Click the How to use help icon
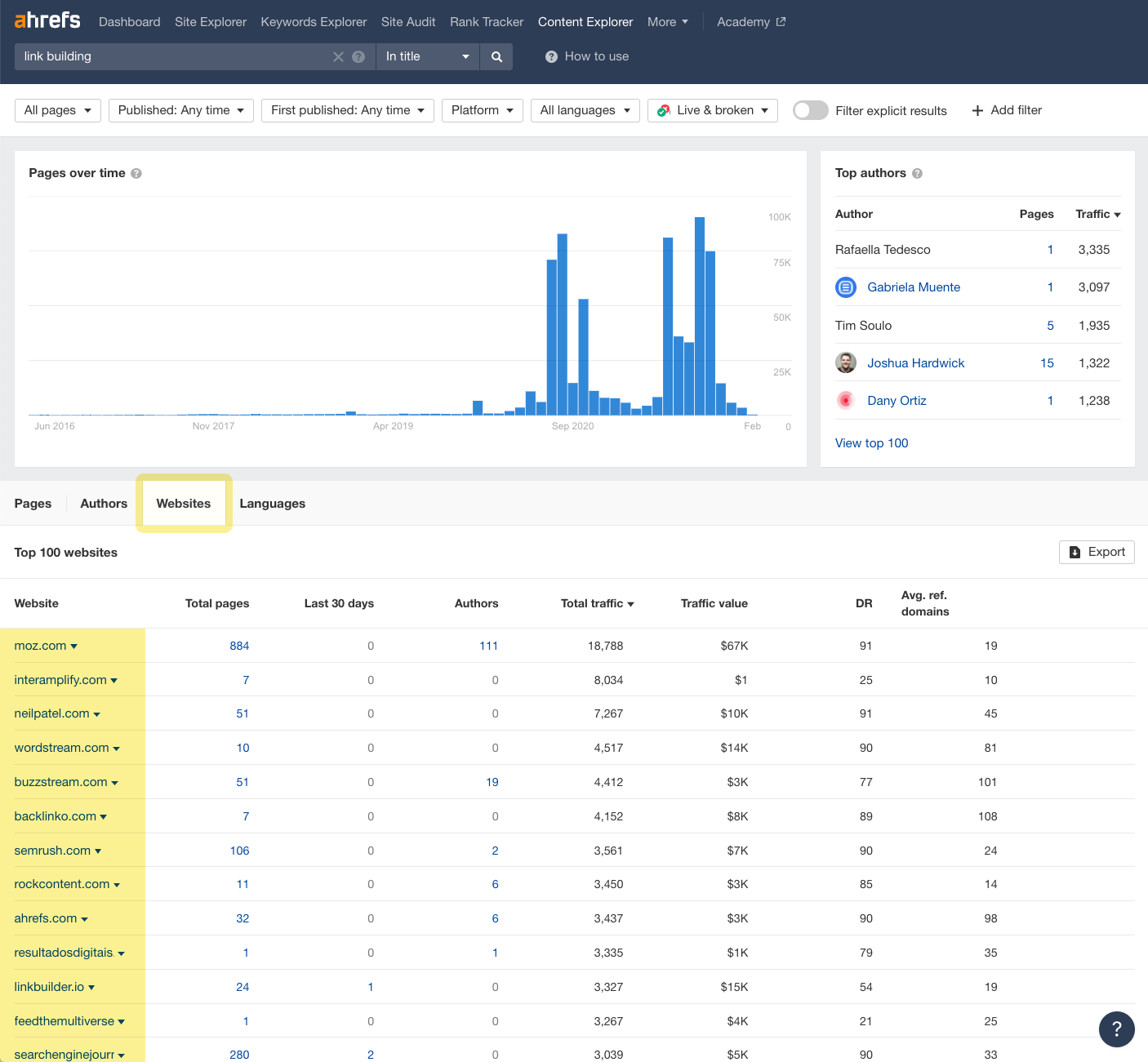Screen dimensions: 1148x1062 pyautogui.click(x=551, y=56)
